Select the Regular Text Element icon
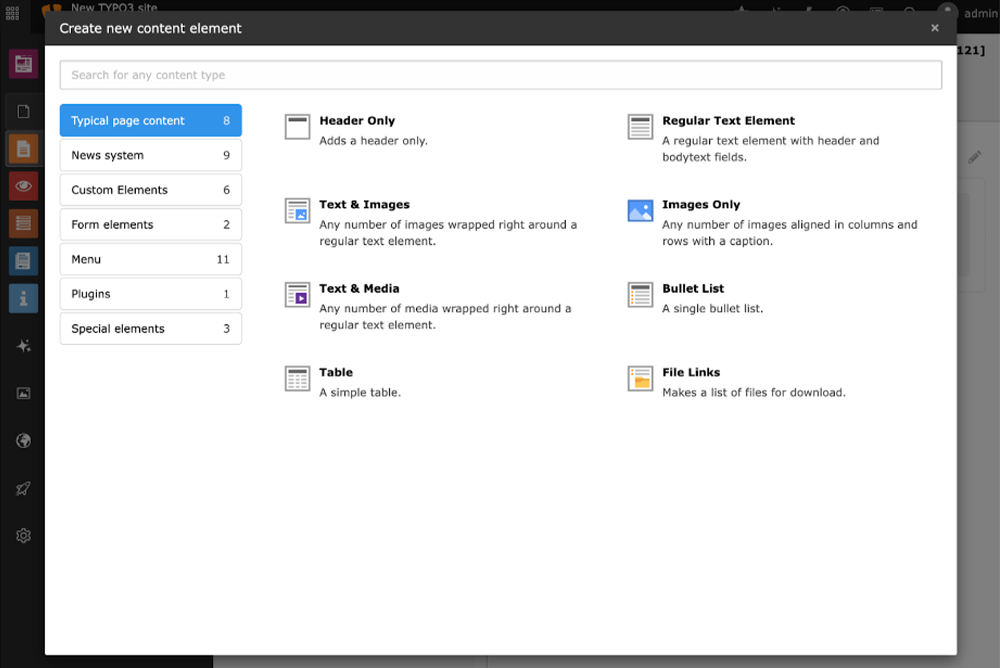Image resolution: width=1000 pixels, height=668 pixels. pos(640,127)
